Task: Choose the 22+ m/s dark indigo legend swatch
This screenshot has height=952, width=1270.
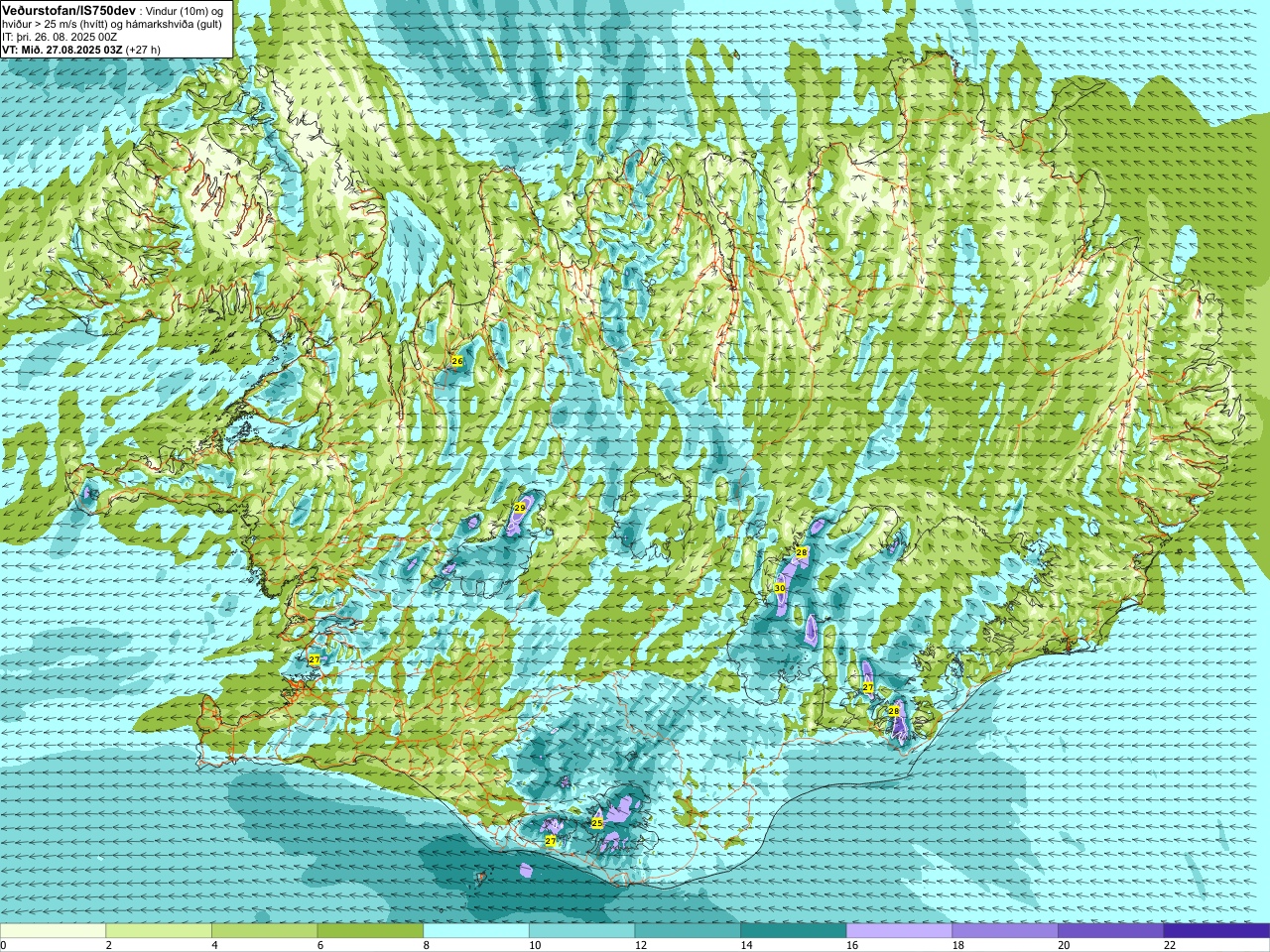Action: [x=1216, y=930]
